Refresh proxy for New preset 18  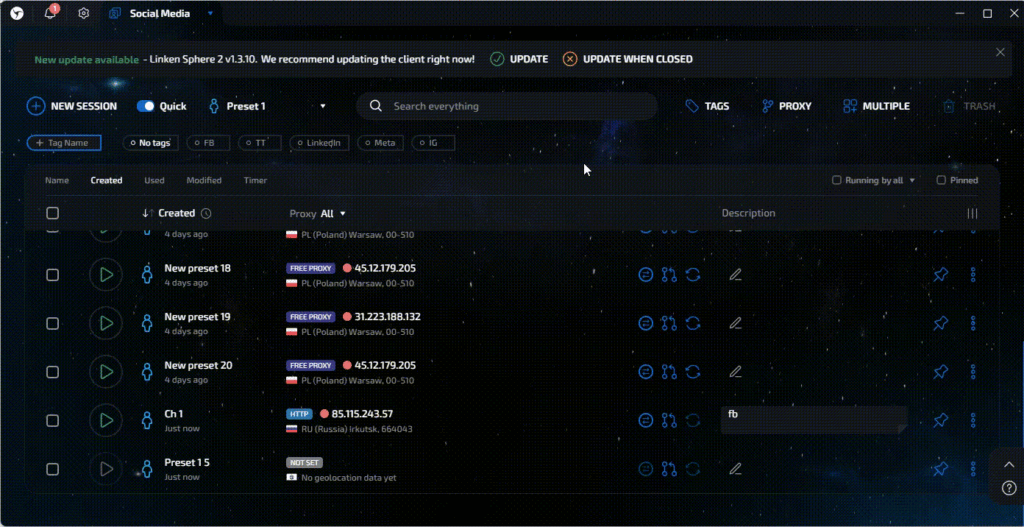point(693,274)
